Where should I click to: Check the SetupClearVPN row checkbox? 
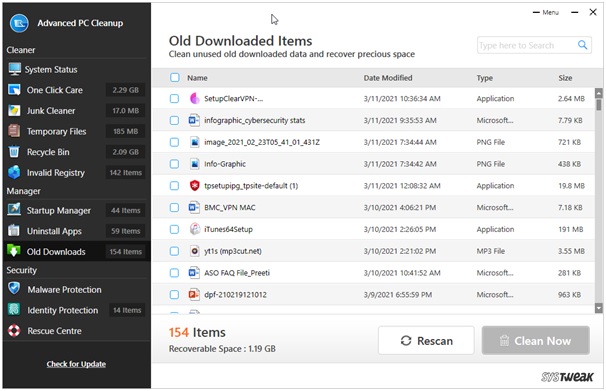pos(174,99)
